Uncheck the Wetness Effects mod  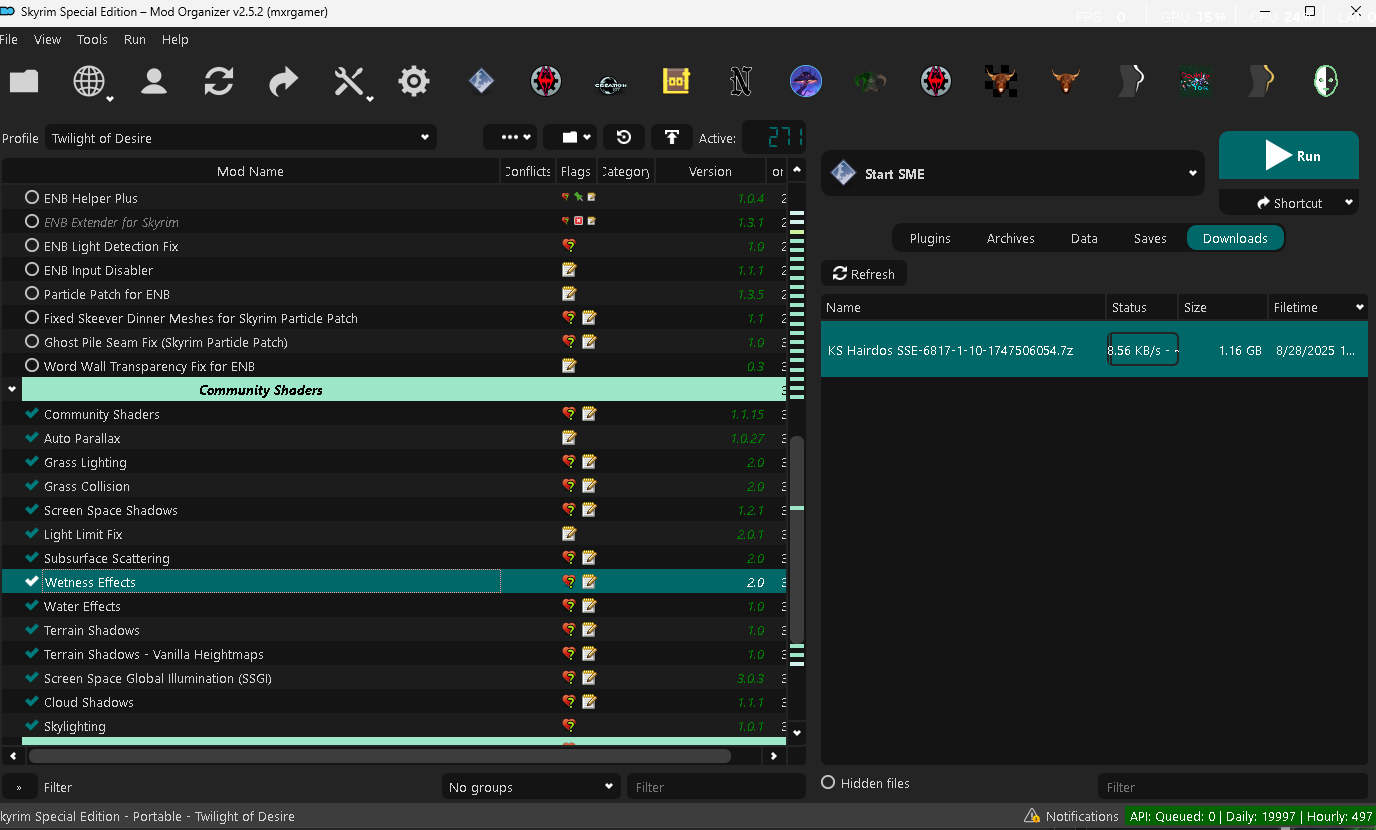point(32,582)
